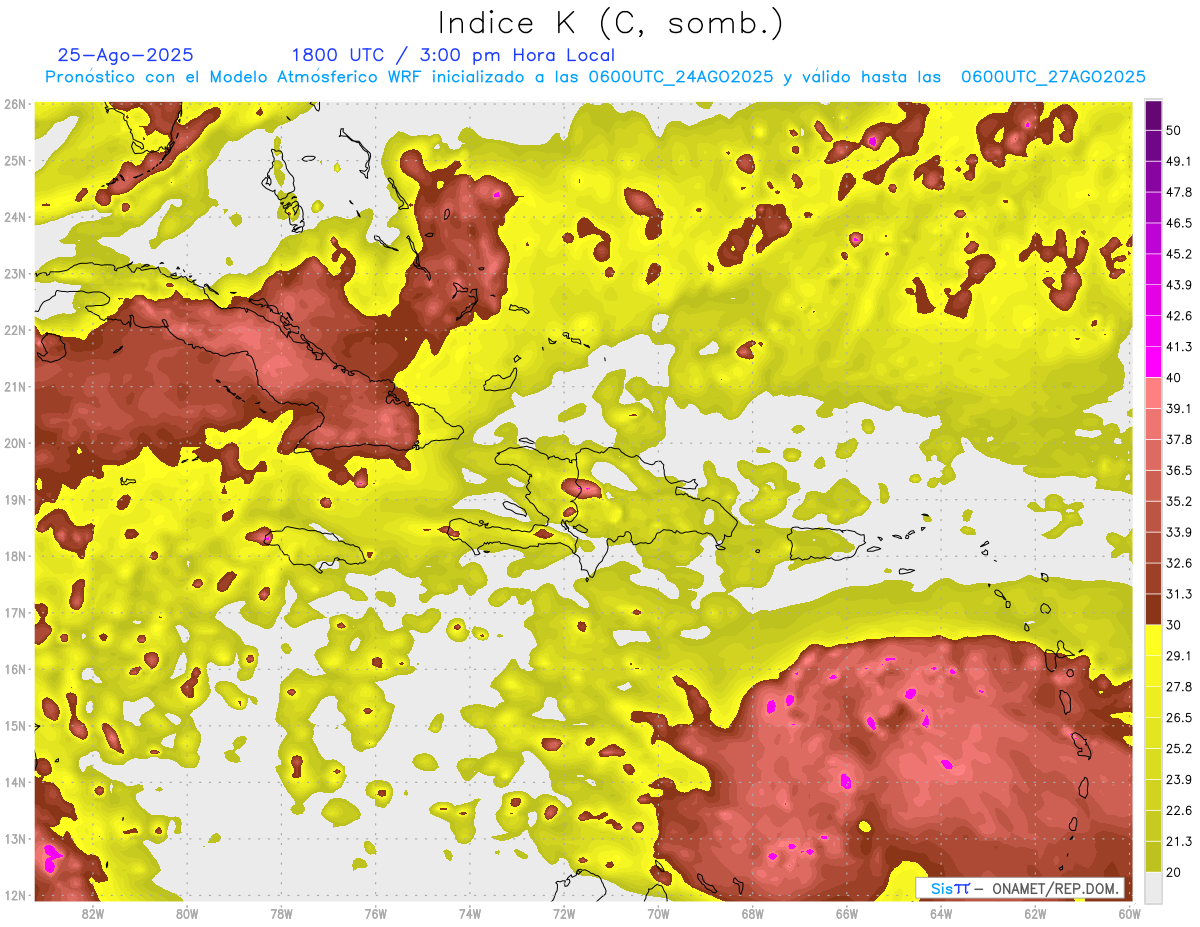Image resolution: width=1200 pixels, height=927 pixels.
Task: Click the colorbar value '25.2'
Action: [x=1179, y=748]
